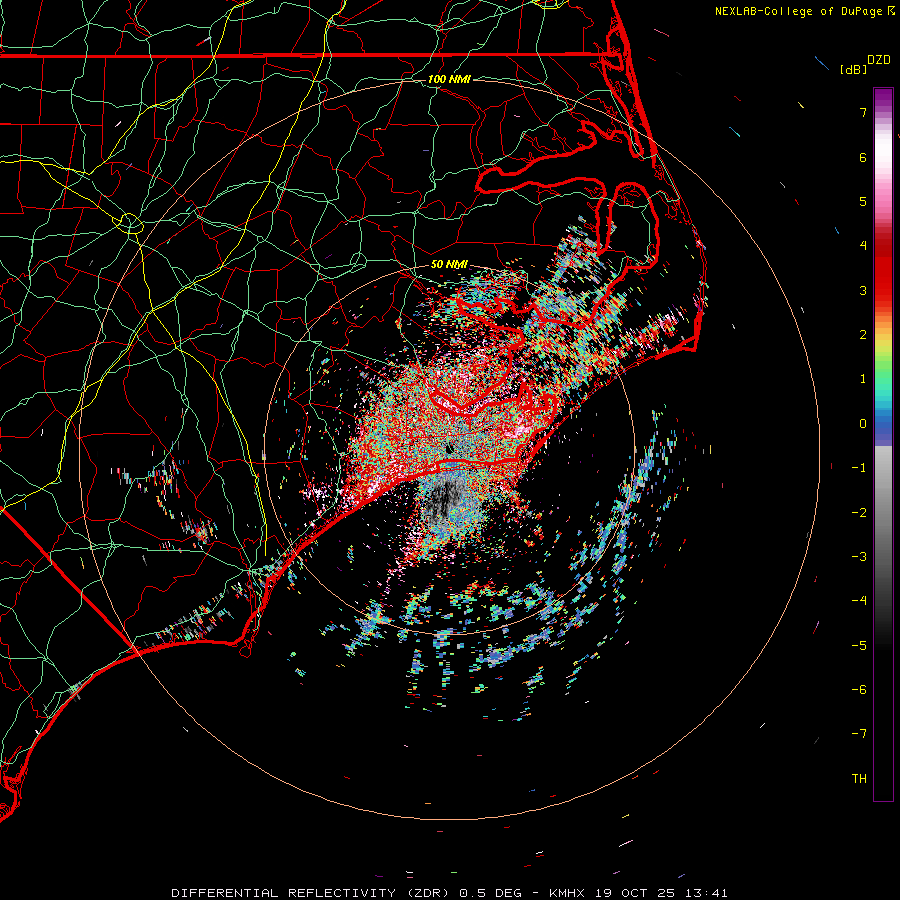Click the -6 dB value on the colorbar scale
Image resolution: width=900 pixels, height=900 pixels.
pyautogui.click(x=859, y=690)
